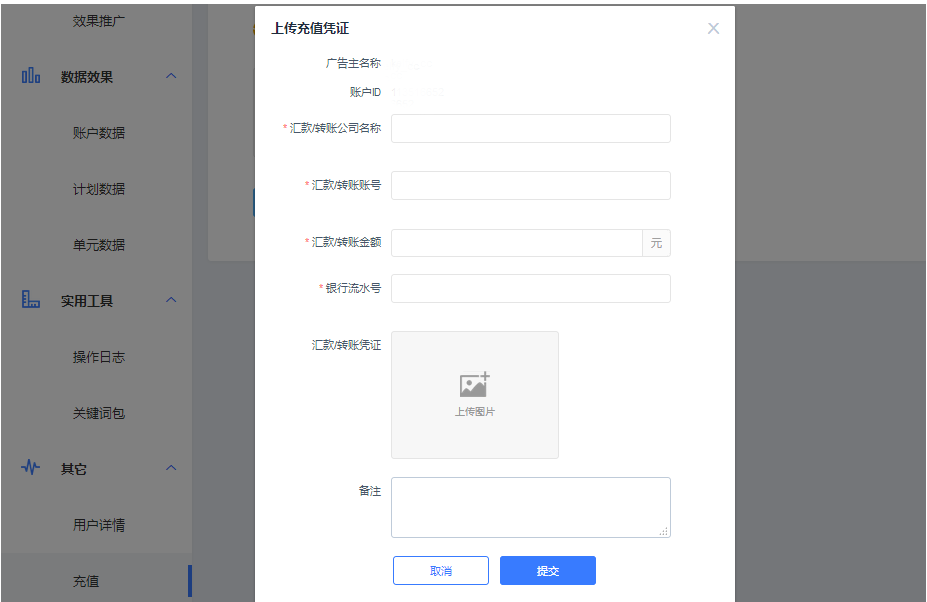The height and width of the screenshot is (602, 927).
Task: Collapse the 实用工具 section
Action: pyautogui.click(x=171, y=299)
